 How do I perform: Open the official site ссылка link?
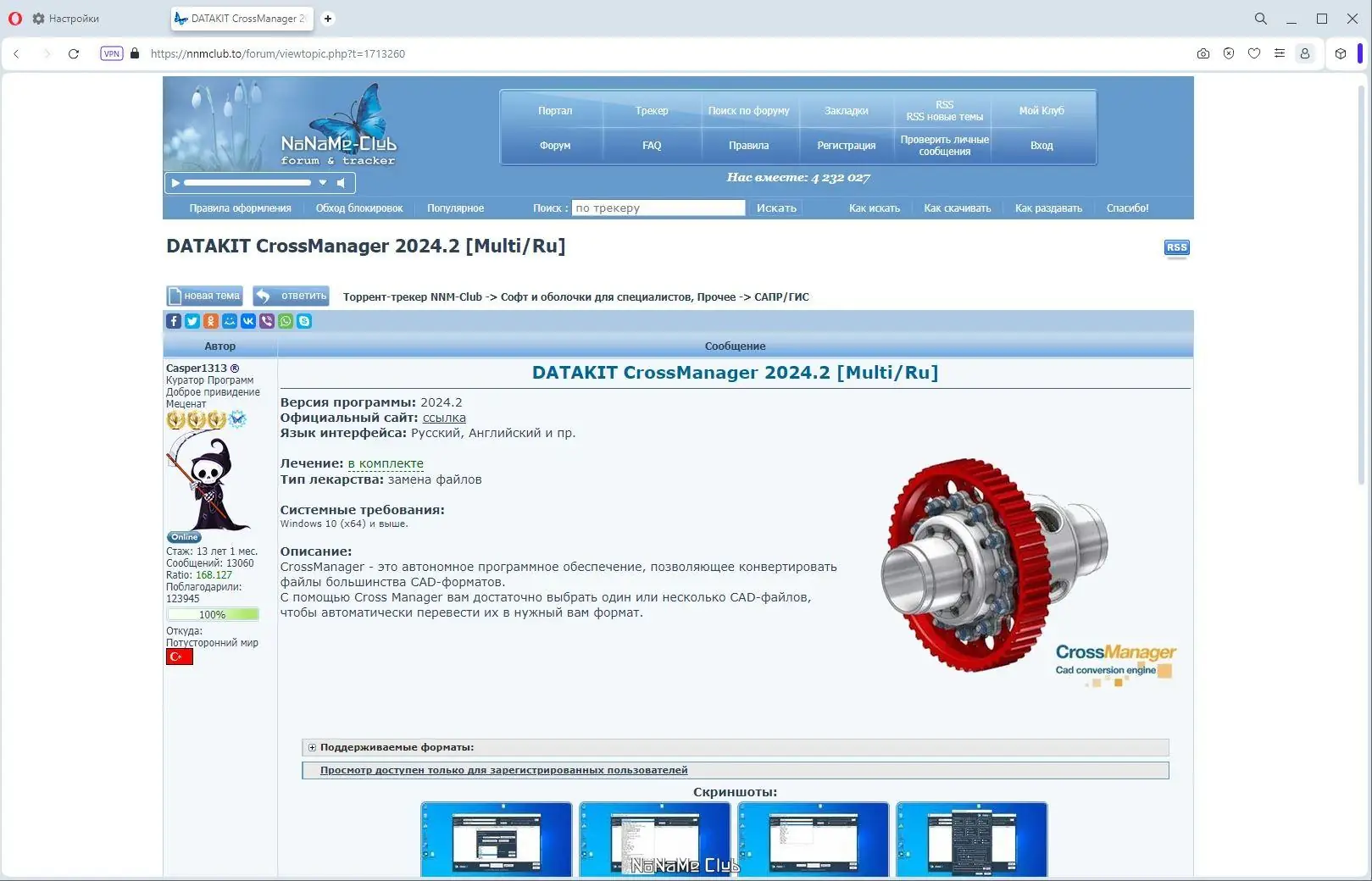coord(444,417)
